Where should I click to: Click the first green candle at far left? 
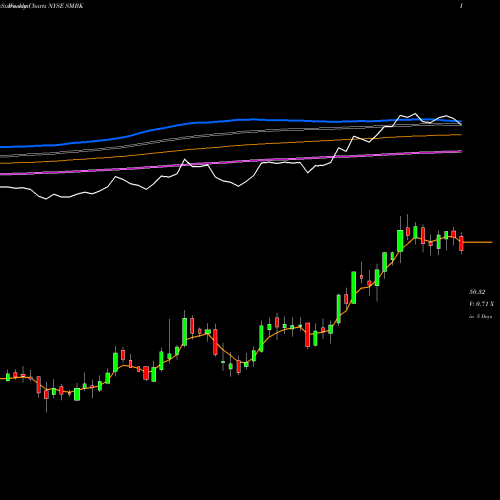point(8,377)
